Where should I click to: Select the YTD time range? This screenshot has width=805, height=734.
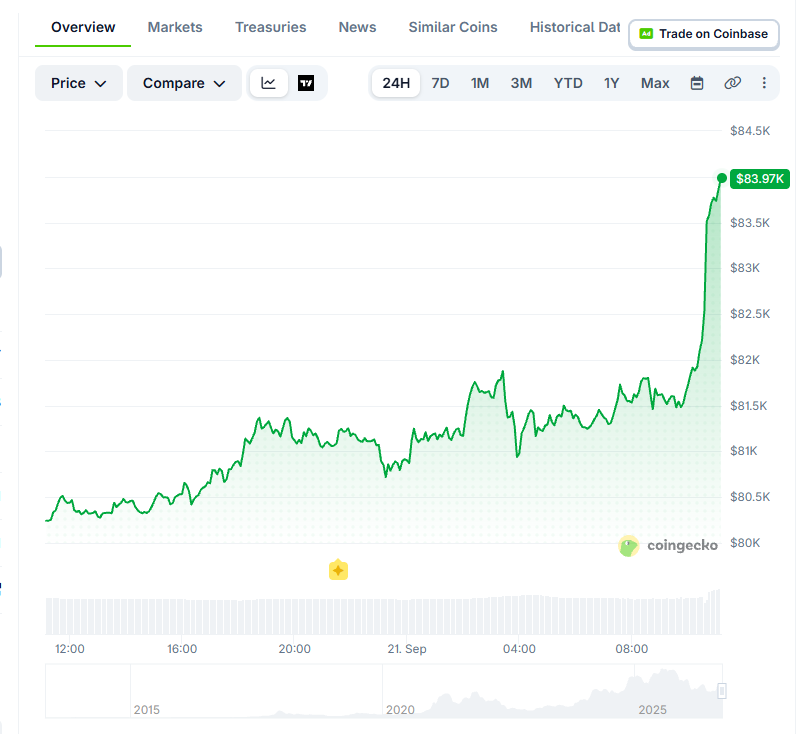568,83
